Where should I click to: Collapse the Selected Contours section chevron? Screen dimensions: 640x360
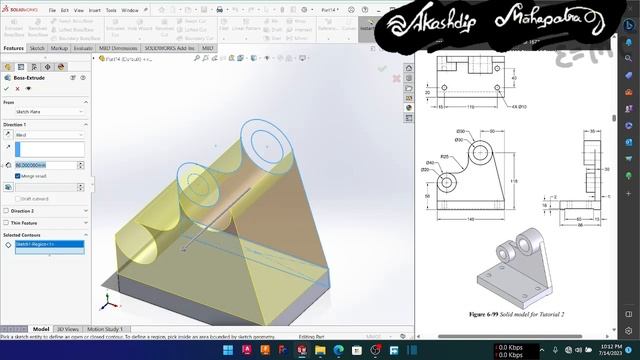click(86, 235)
